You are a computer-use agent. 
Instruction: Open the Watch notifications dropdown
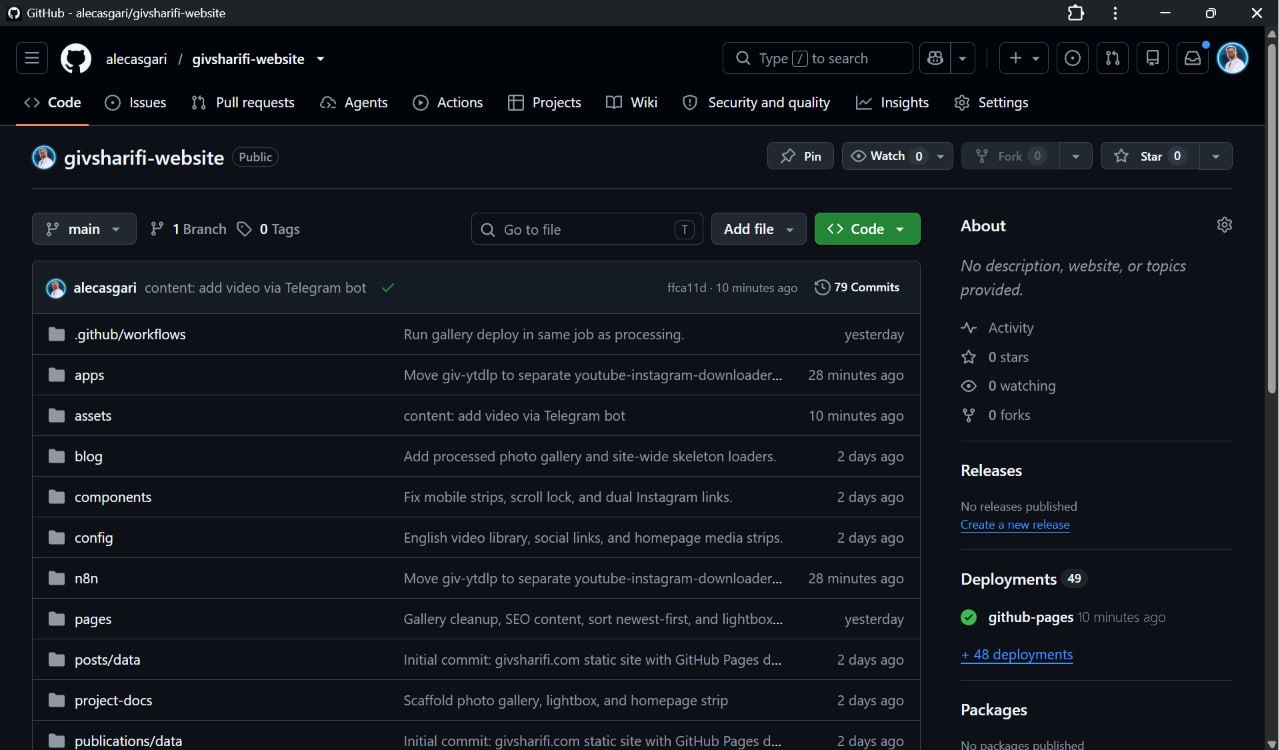point(898,156)
